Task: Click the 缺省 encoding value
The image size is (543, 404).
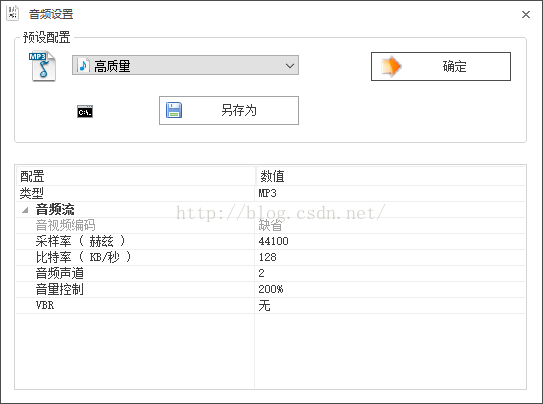Action: click(x=270, y=226)
